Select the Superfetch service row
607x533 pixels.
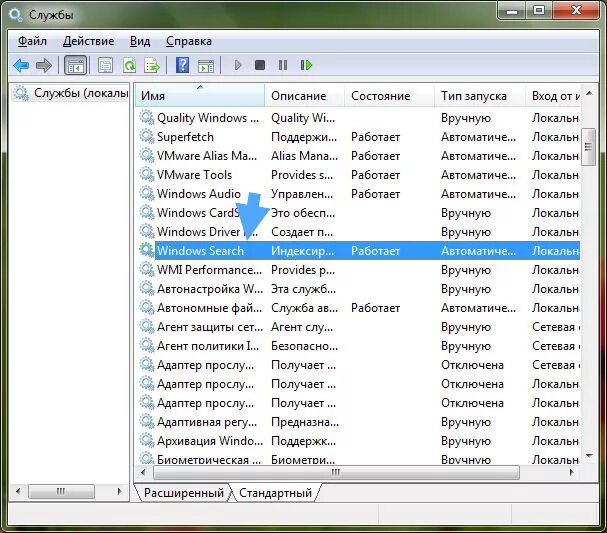tap(359, 137)
